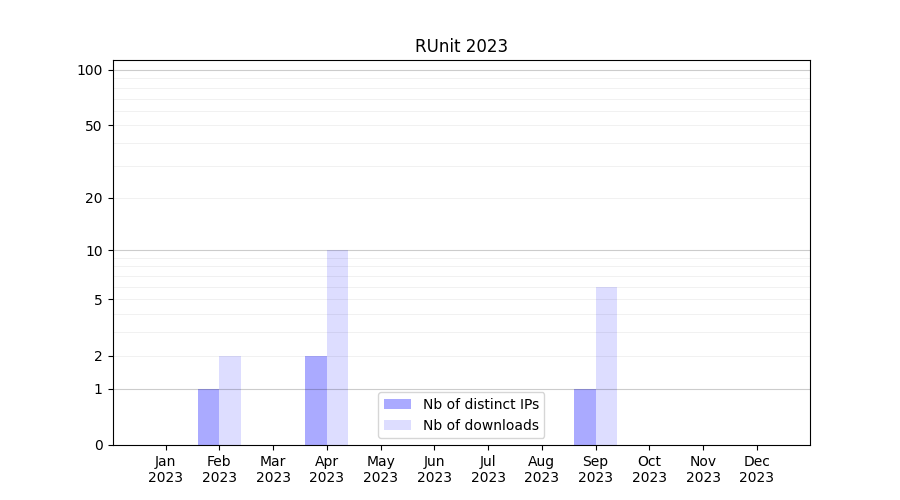Select the 'Nb of distinct IPs' legend text
The height and width of the screenshot is (500, 900).
tap(480, 404)
